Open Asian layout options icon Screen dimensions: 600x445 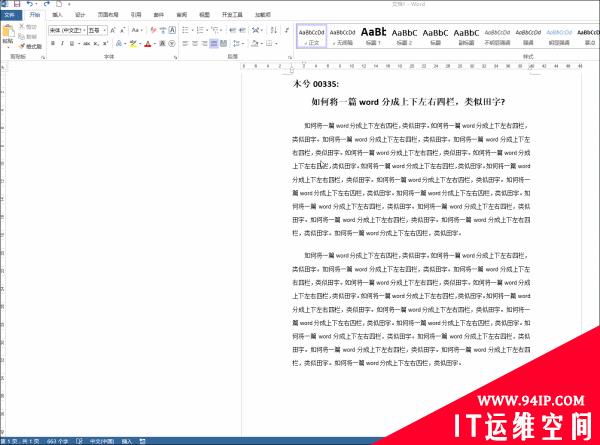point(257,30)
